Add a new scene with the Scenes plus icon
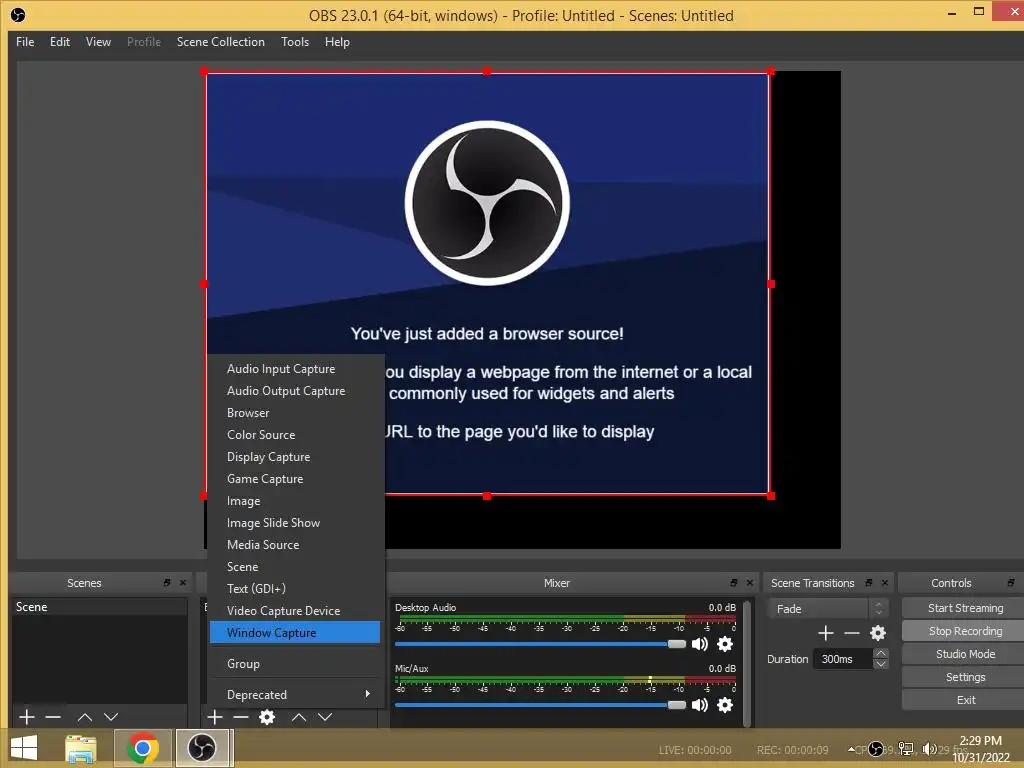 coord(27,717)
